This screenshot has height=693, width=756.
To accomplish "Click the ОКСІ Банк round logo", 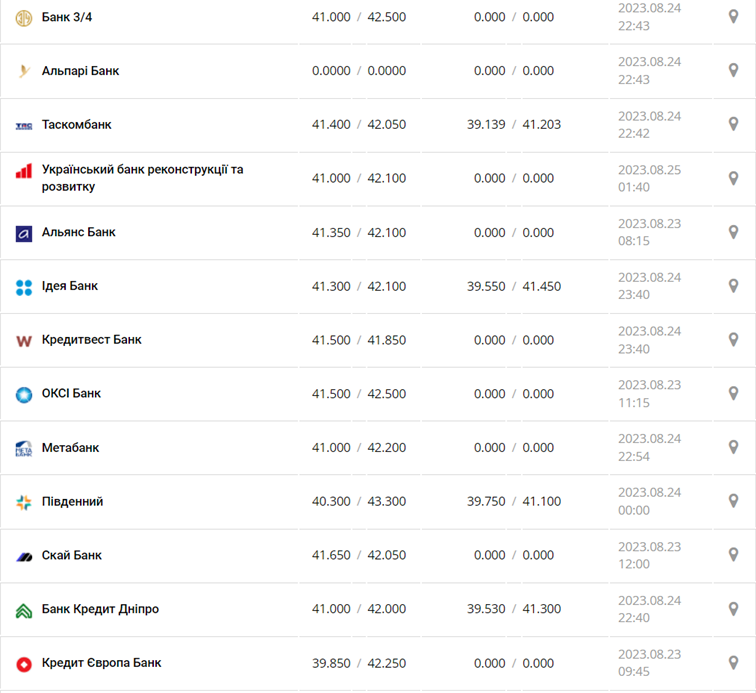I will [24, 395].
